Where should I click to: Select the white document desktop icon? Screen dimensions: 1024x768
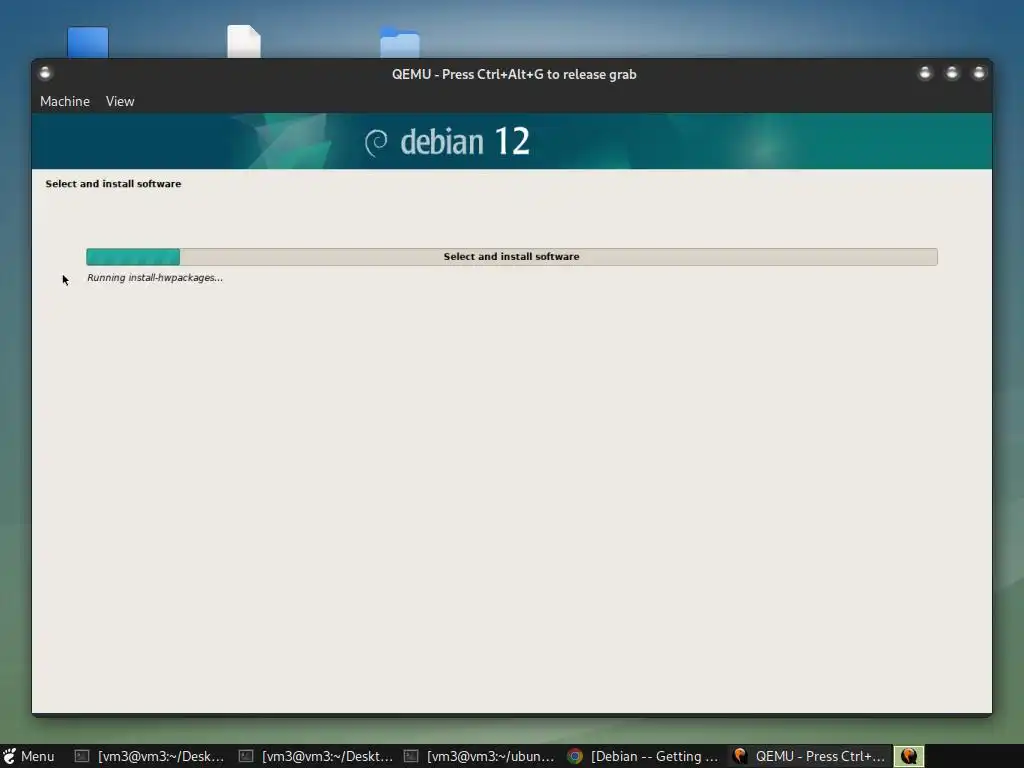pos(244,41)
